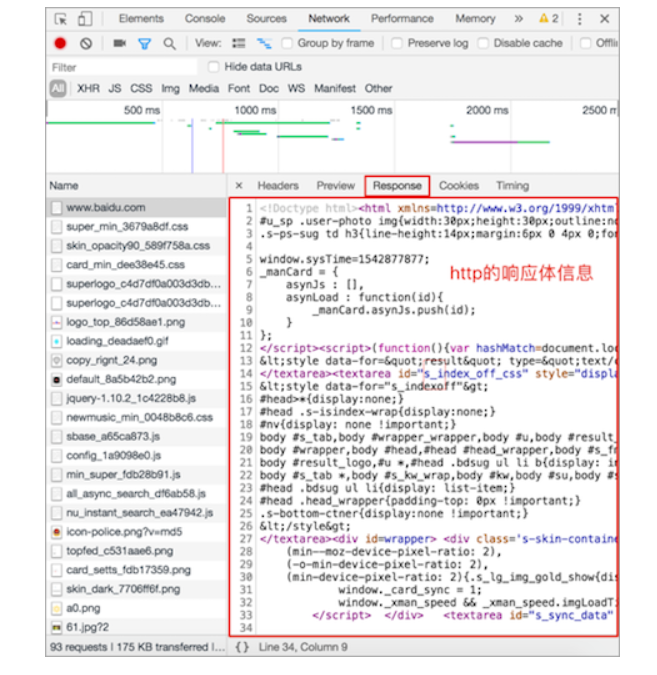Toggle the device toolbar icon
Screen dimensions: 657x675
coord(84,19)
